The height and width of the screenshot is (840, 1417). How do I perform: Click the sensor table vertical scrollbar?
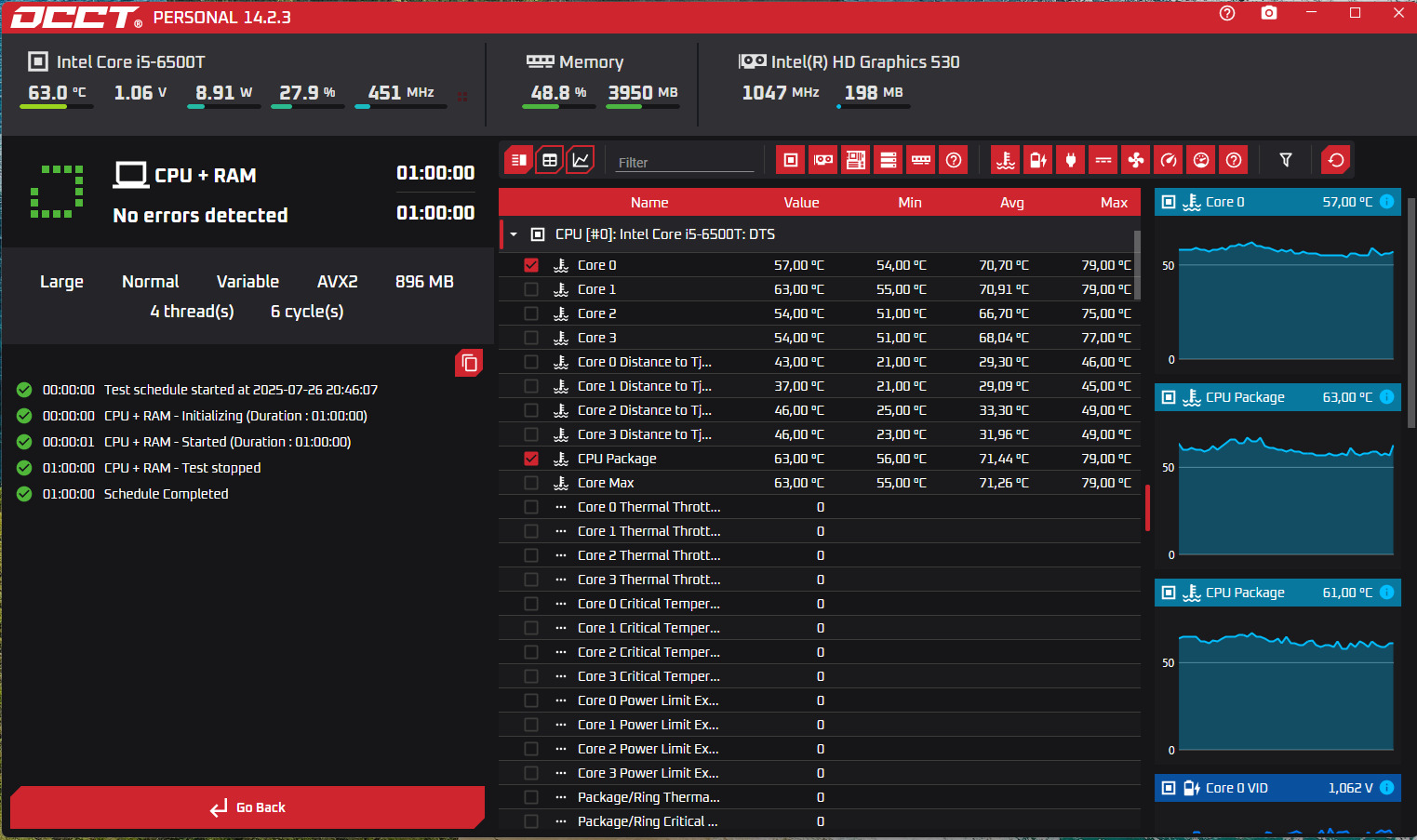tap(1137, 264)
